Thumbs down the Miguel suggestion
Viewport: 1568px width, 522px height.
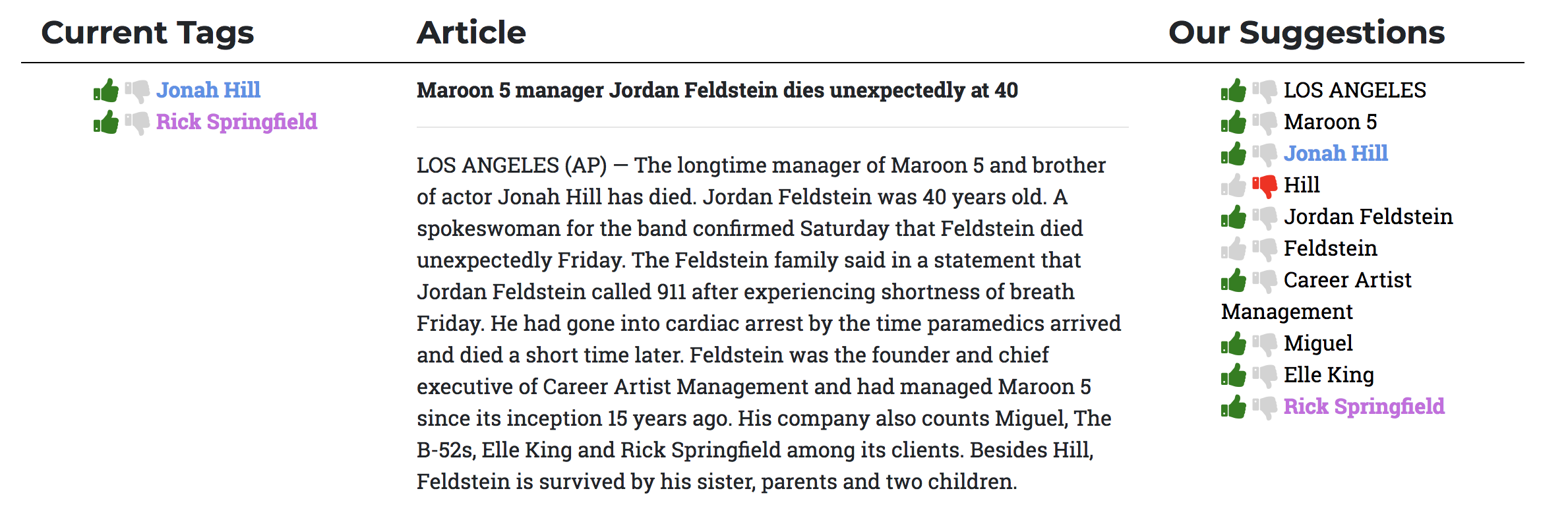1265,345
